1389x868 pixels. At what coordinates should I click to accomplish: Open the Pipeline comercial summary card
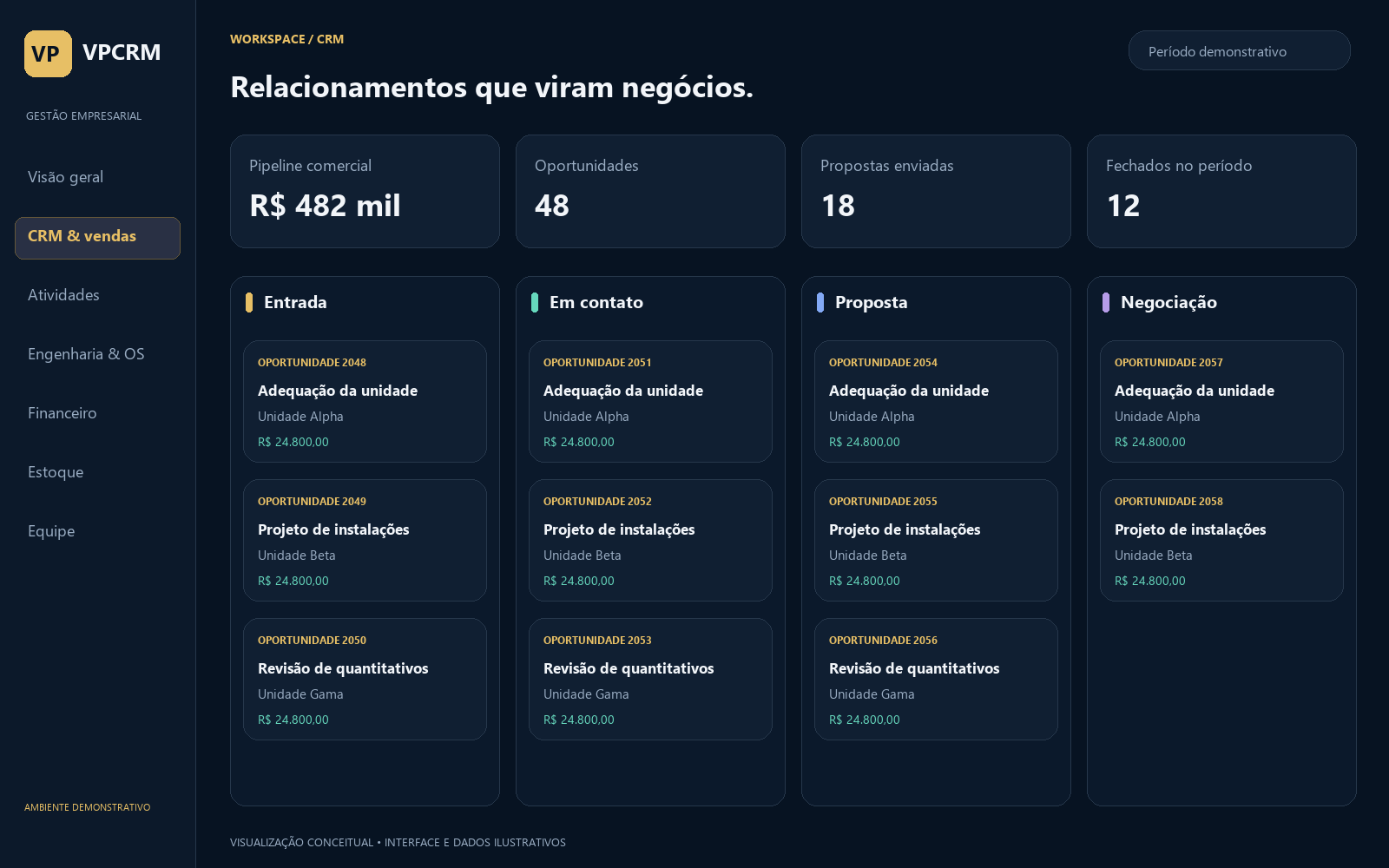pos(365,191)
